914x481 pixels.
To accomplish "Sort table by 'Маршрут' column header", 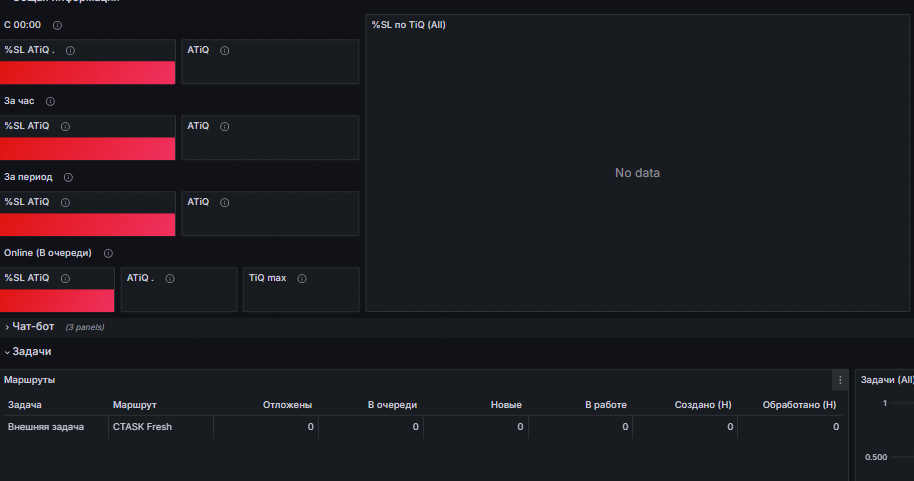I will tap(135, 405).
